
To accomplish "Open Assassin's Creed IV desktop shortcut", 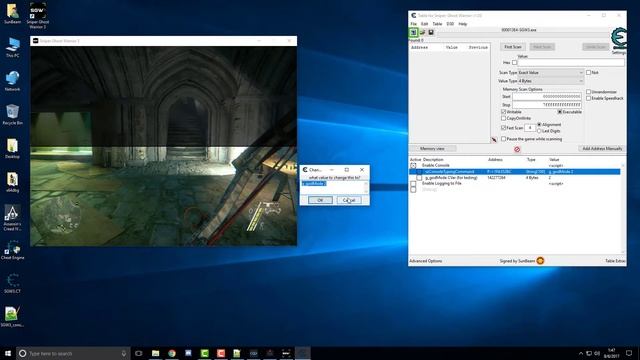I will point(12,218).
